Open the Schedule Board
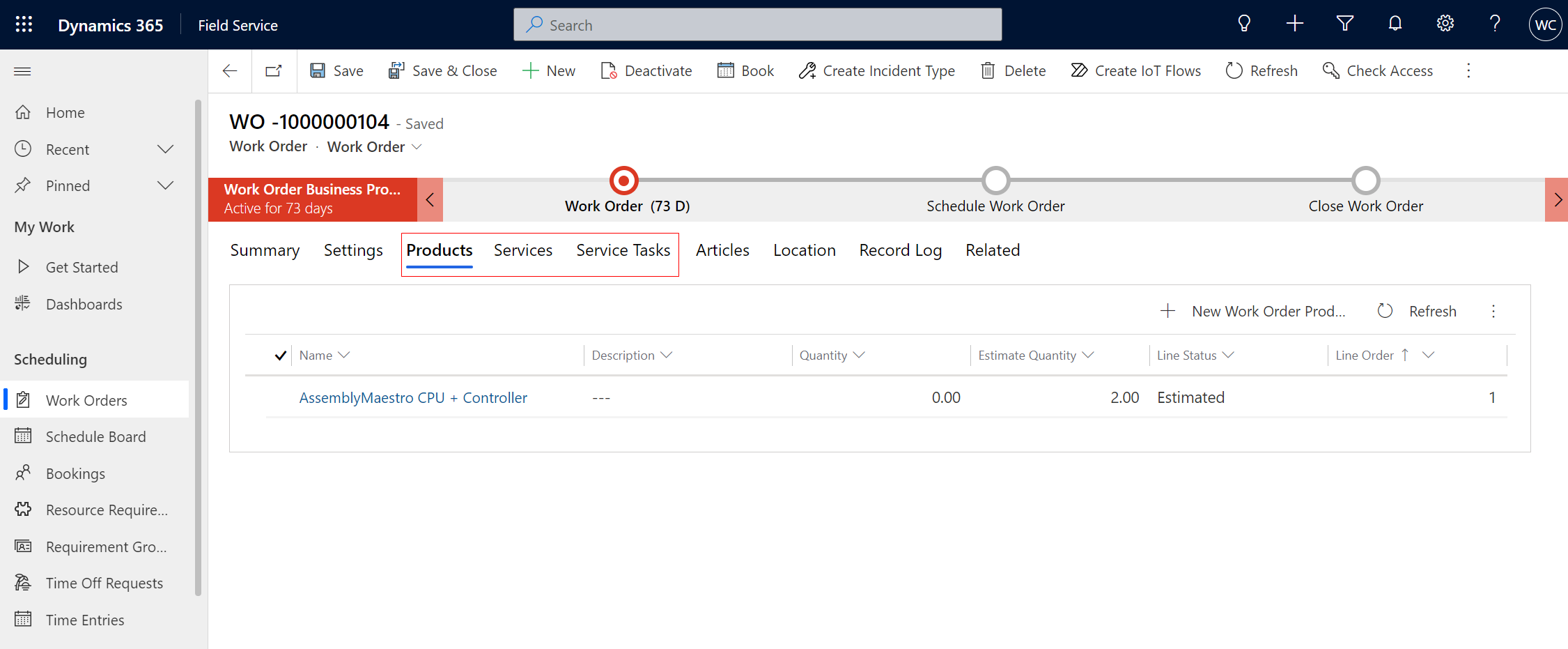 point(96,436)
